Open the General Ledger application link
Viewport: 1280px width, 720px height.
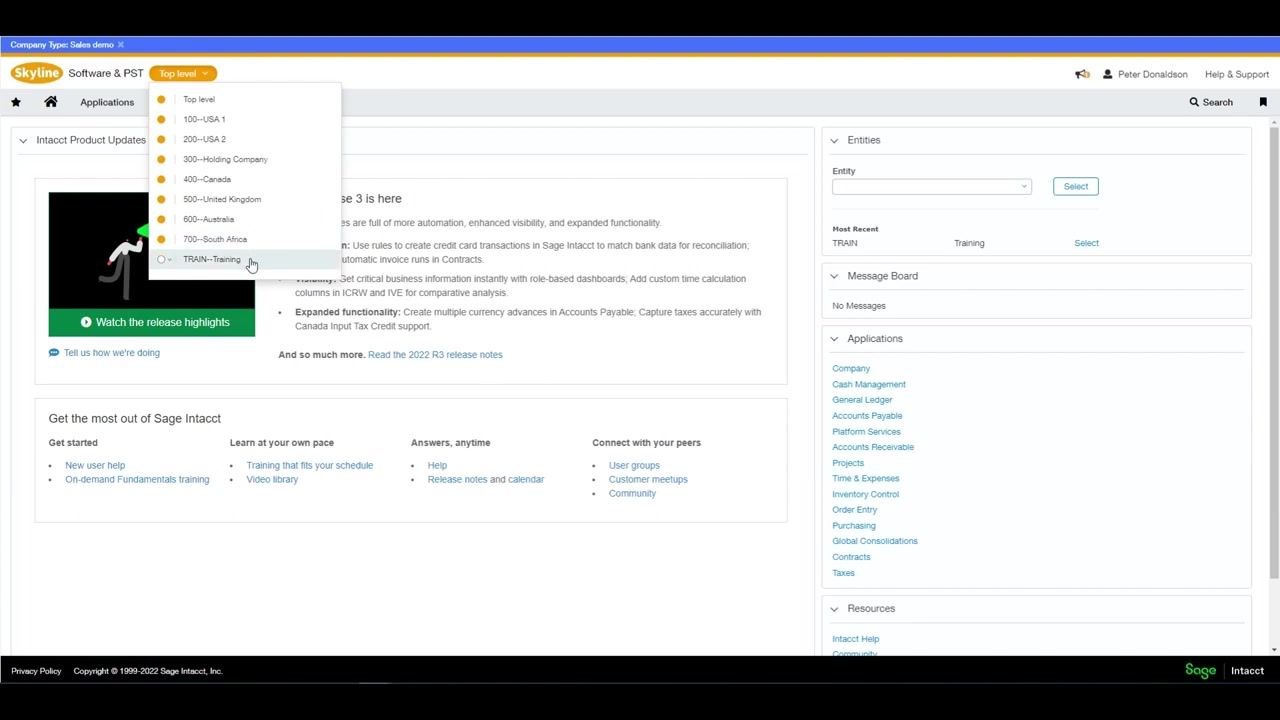tap(862, 400)
